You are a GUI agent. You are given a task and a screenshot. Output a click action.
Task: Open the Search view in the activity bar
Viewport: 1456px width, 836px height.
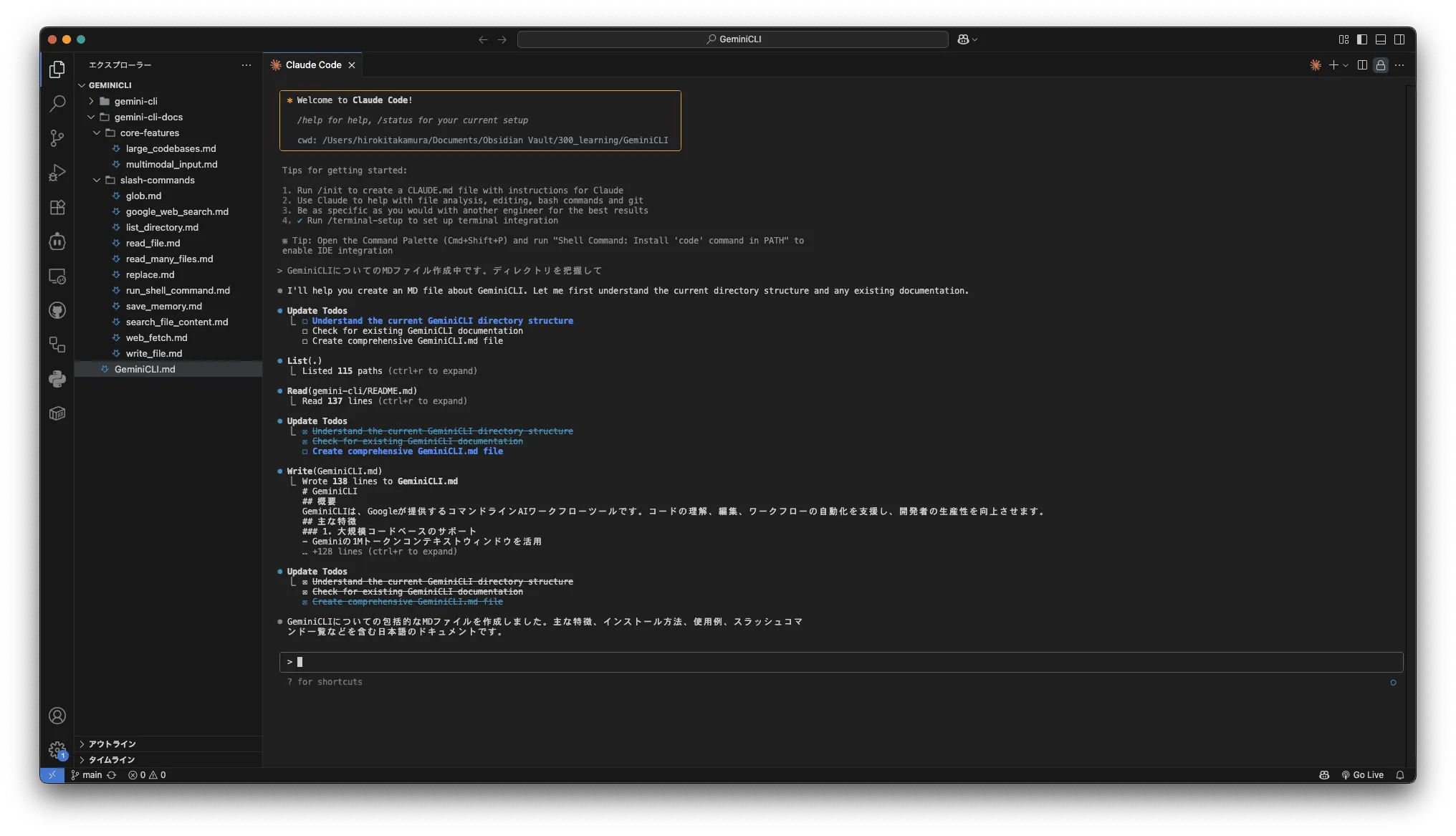click(x=57, y=104)
